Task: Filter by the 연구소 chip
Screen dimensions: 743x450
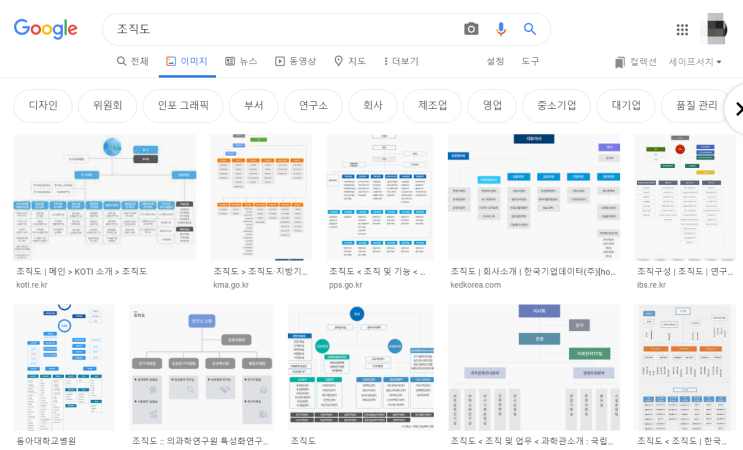Action: coord(313,105)
